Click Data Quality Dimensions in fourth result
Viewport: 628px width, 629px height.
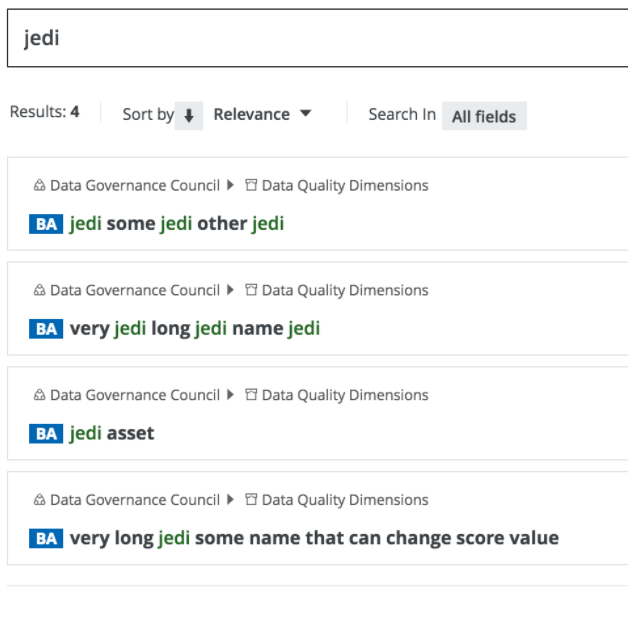coord(345,500)
